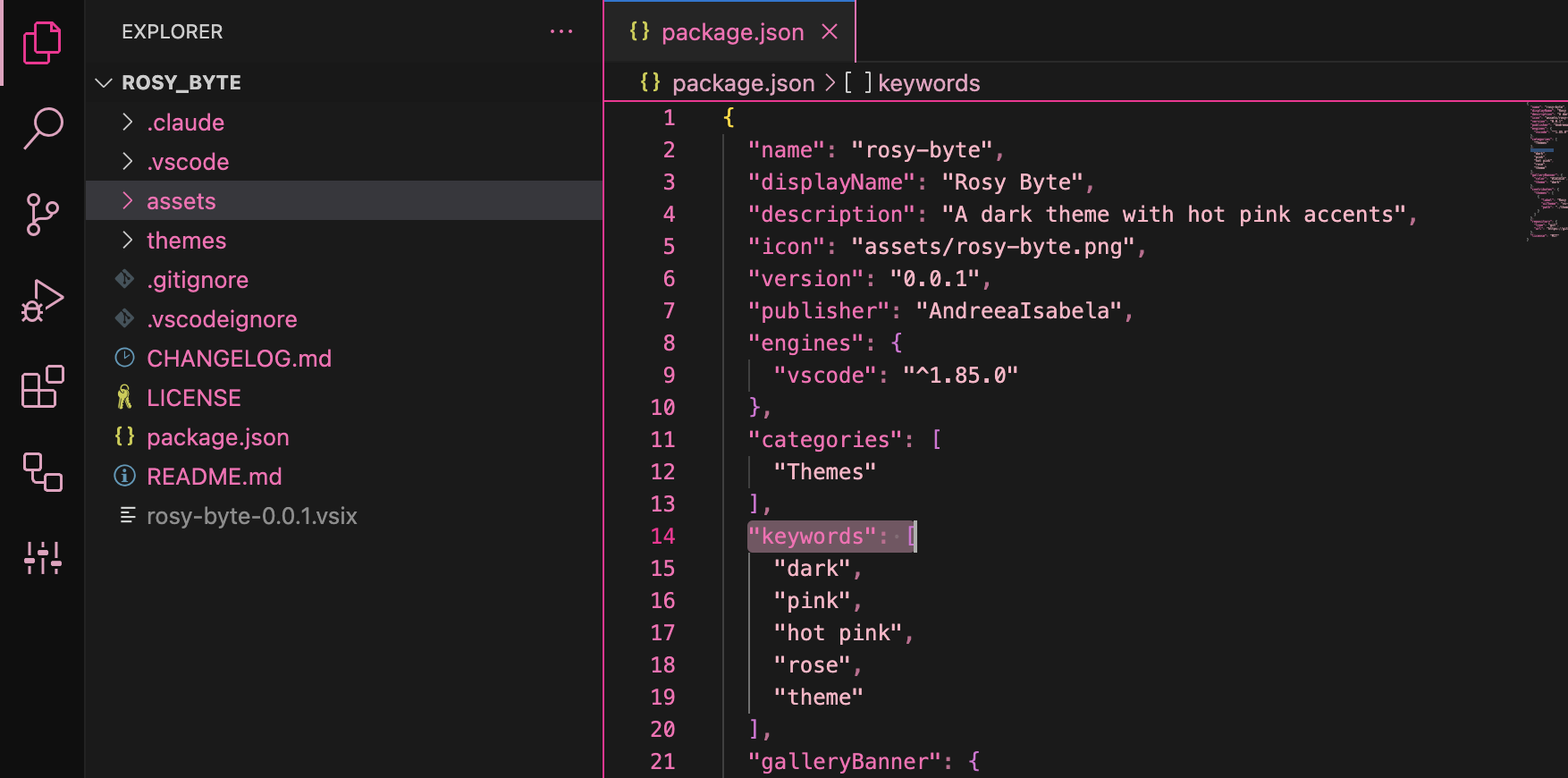
Task: Click the braces icon beside explorer package.json
Action: coord(124,436)
